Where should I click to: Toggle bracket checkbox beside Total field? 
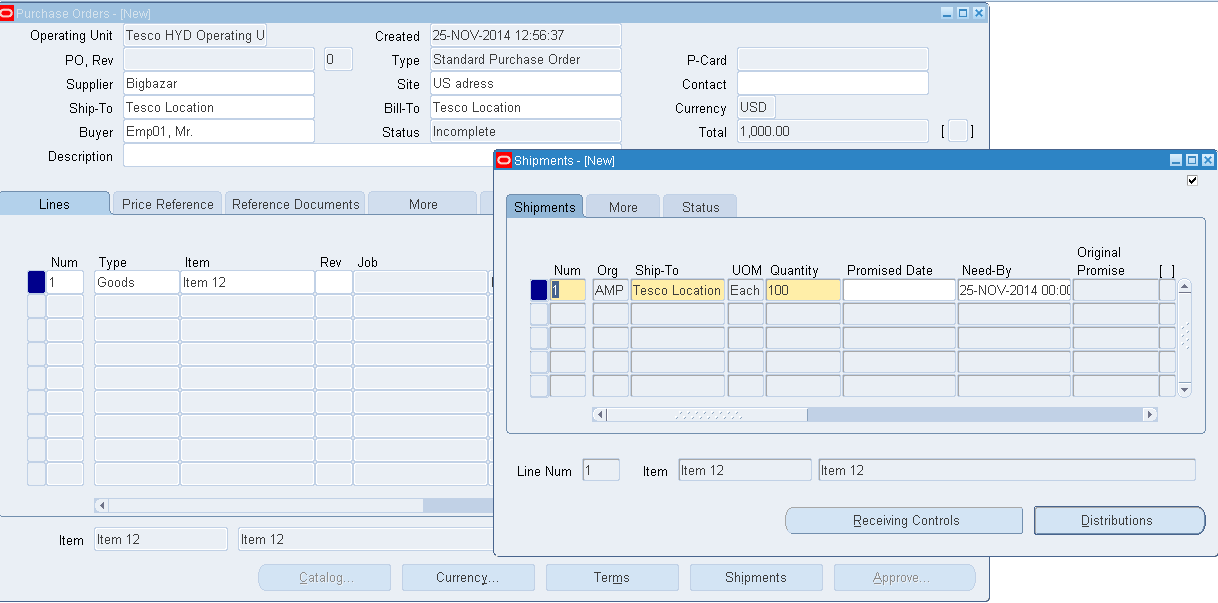click(x=958, y=131)
